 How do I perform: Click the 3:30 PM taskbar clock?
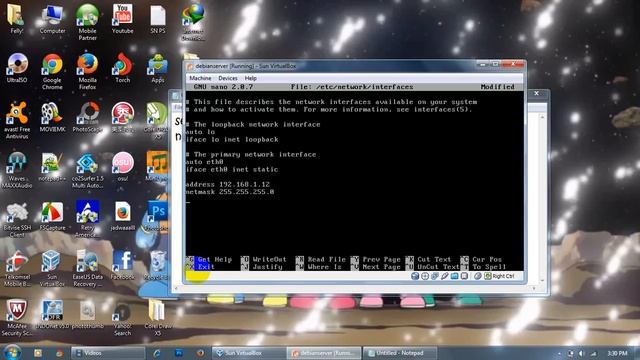pyautogui.click(x=617, y=353)
